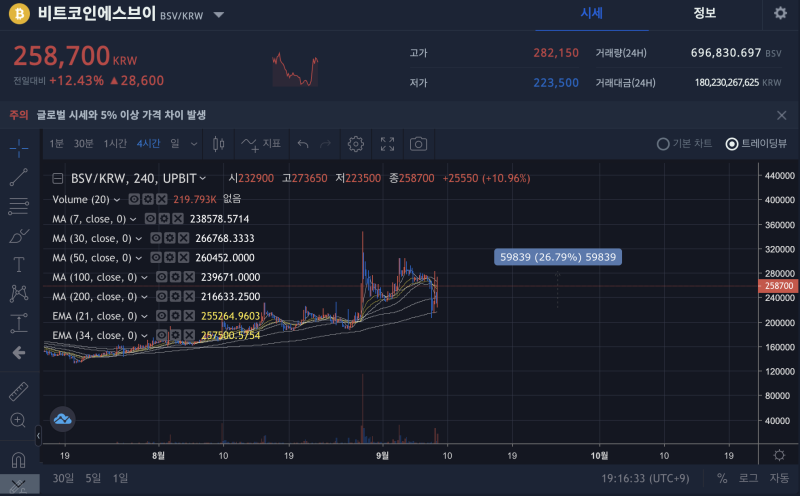Switch to the 정보 tab
The image size is (800, 496).
[x=705, y=14]
